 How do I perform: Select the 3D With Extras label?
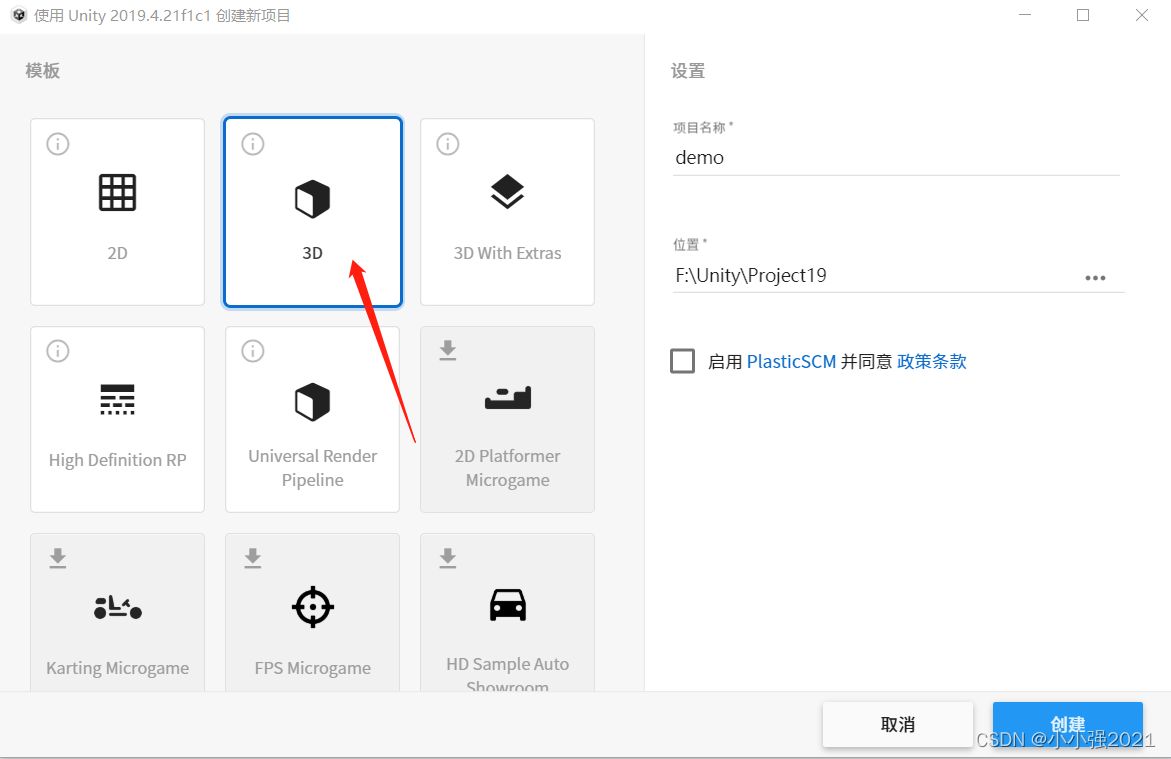[507, 253]
